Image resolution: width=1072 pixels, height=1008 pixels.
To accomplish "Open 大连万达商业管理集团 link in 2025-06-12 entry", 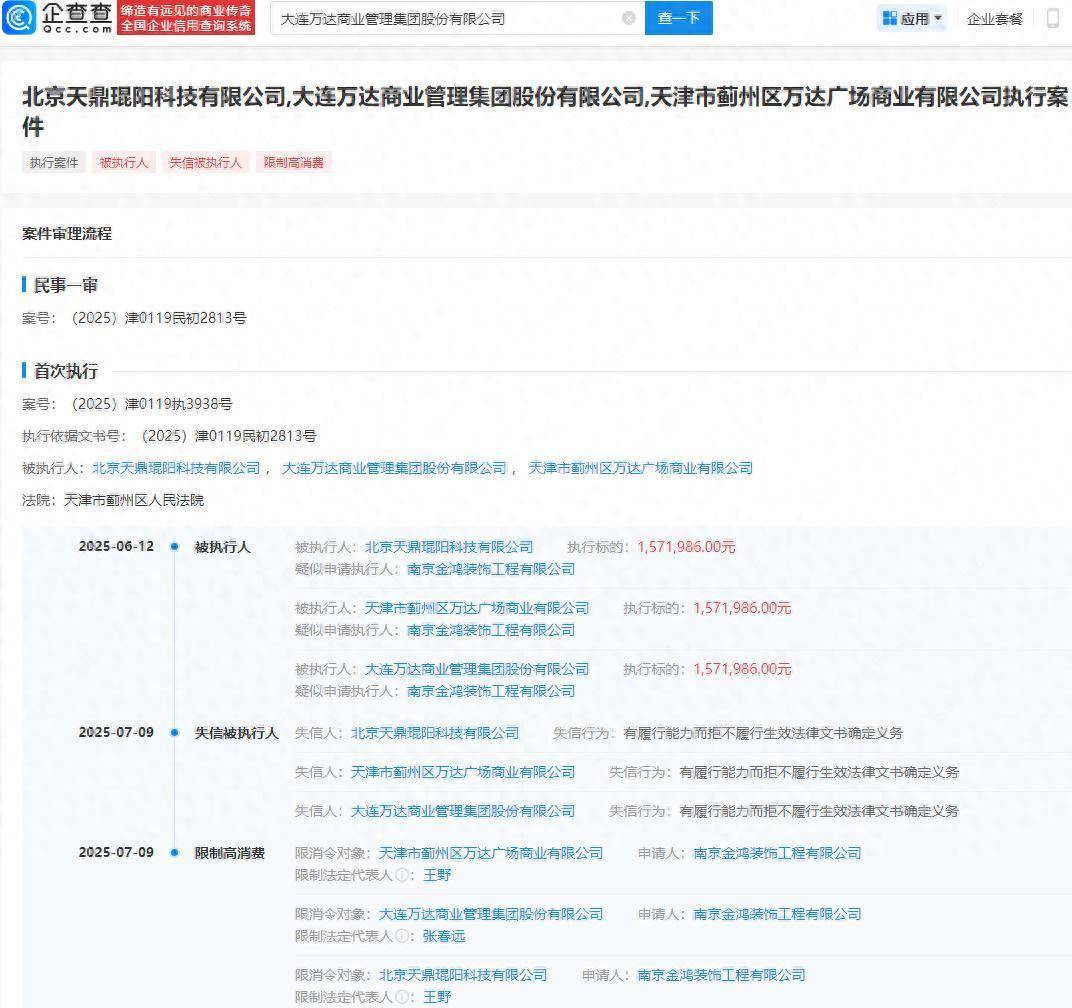I will pos(477,669).
